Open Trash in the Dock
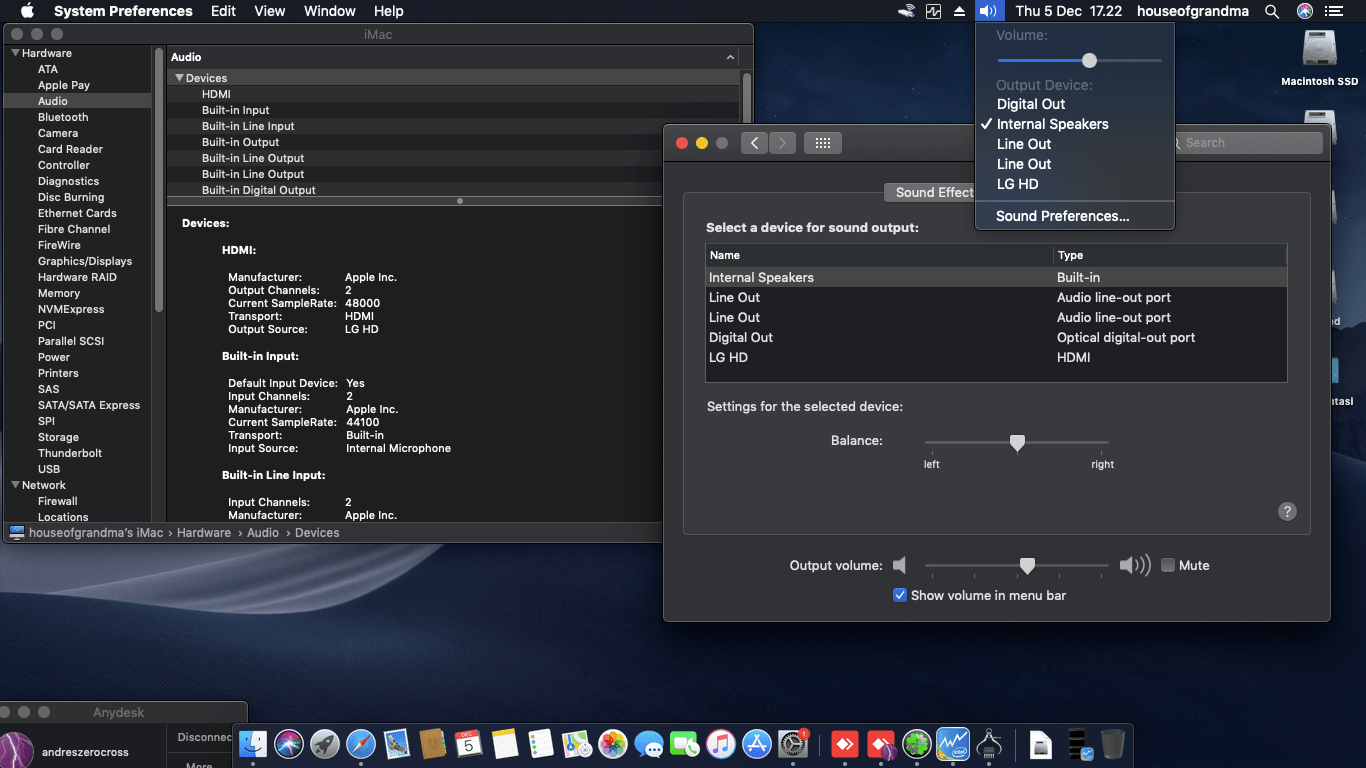The width and height of the screenshot is (1366, 768). pyautogui.click(x=1112, y=743)
